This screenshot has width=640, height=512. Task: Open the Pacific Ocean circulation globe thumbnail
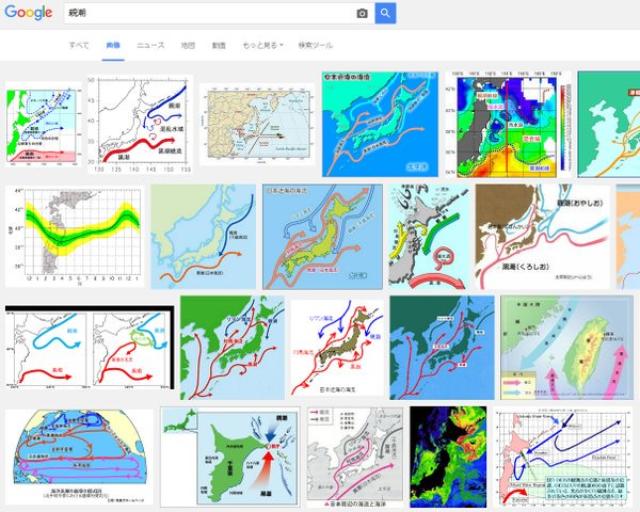pyautogui.click(x=79, y=457)
